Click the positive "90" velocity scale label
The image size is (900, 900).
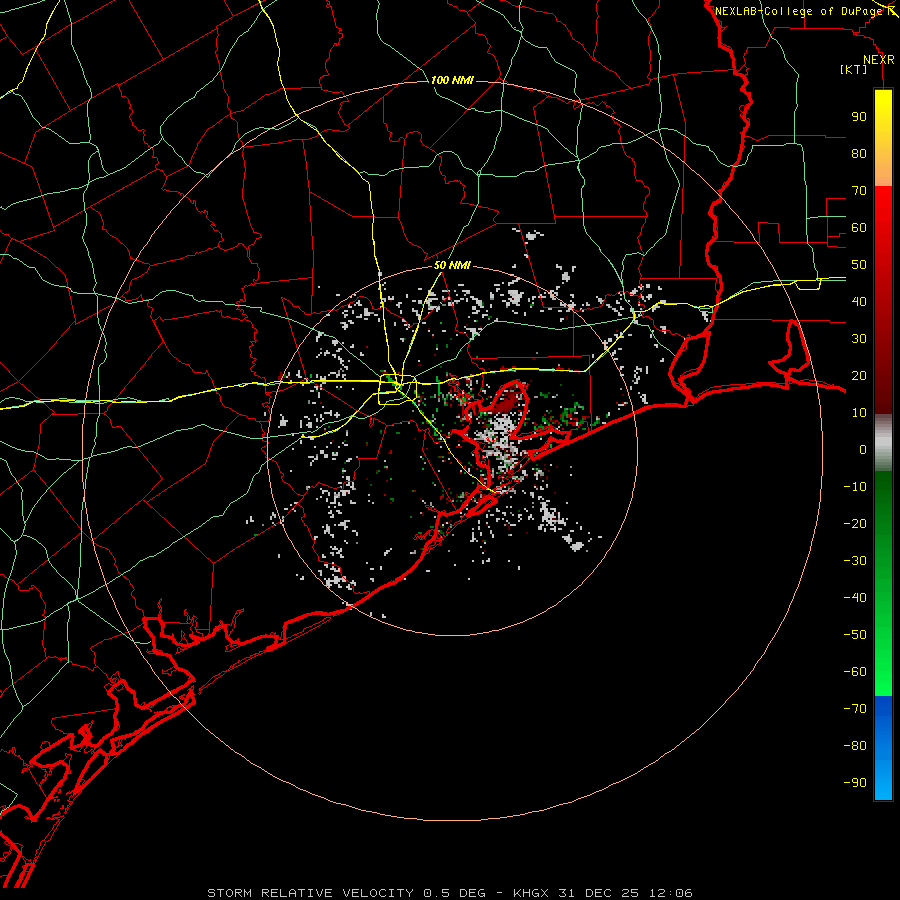[x=859, y=117]
